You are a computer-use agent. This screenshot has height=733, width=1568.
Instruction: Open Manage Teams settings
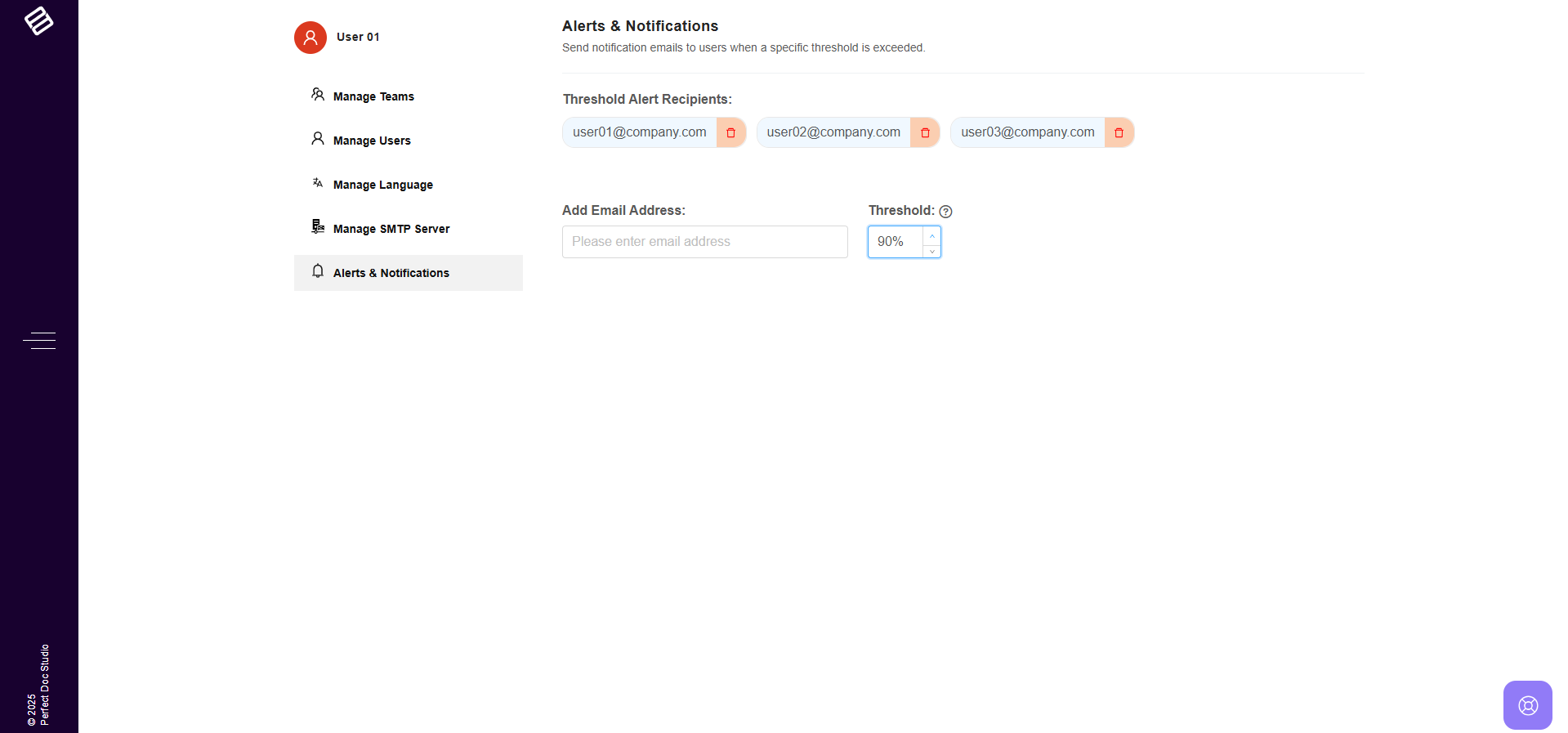pyautogui.click(x=373, y=96)
